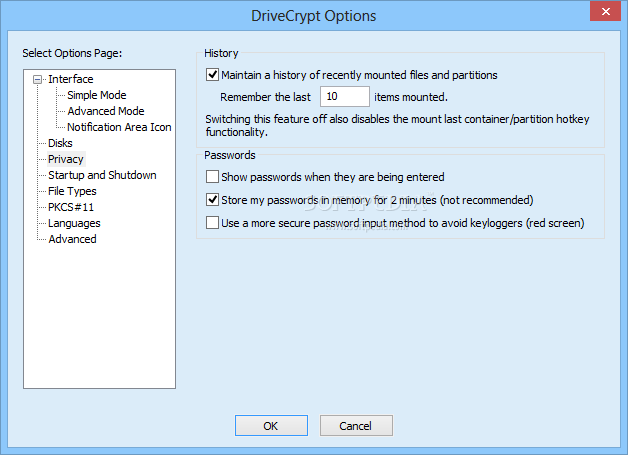The height and width of the screenshot is (455, 628).
Task: Click the Remember the last items field
Action: coord(345,97)
